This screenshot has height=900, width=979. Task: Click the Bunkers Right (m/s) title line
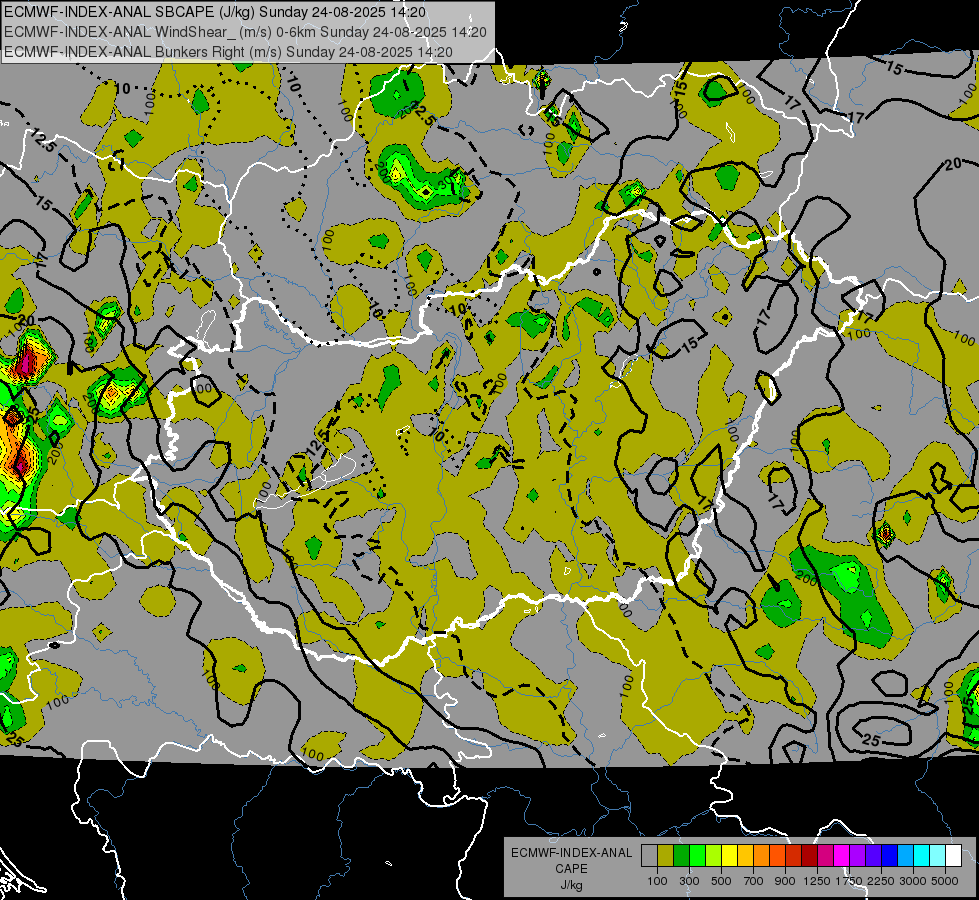[x=228, y=52]
